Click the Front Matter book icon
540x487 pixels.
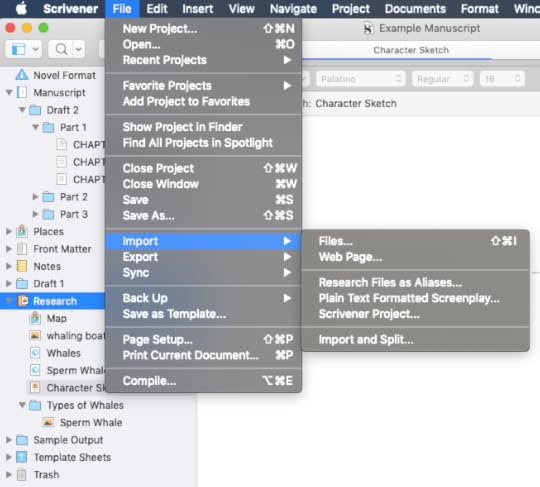[x=22, y=249]
